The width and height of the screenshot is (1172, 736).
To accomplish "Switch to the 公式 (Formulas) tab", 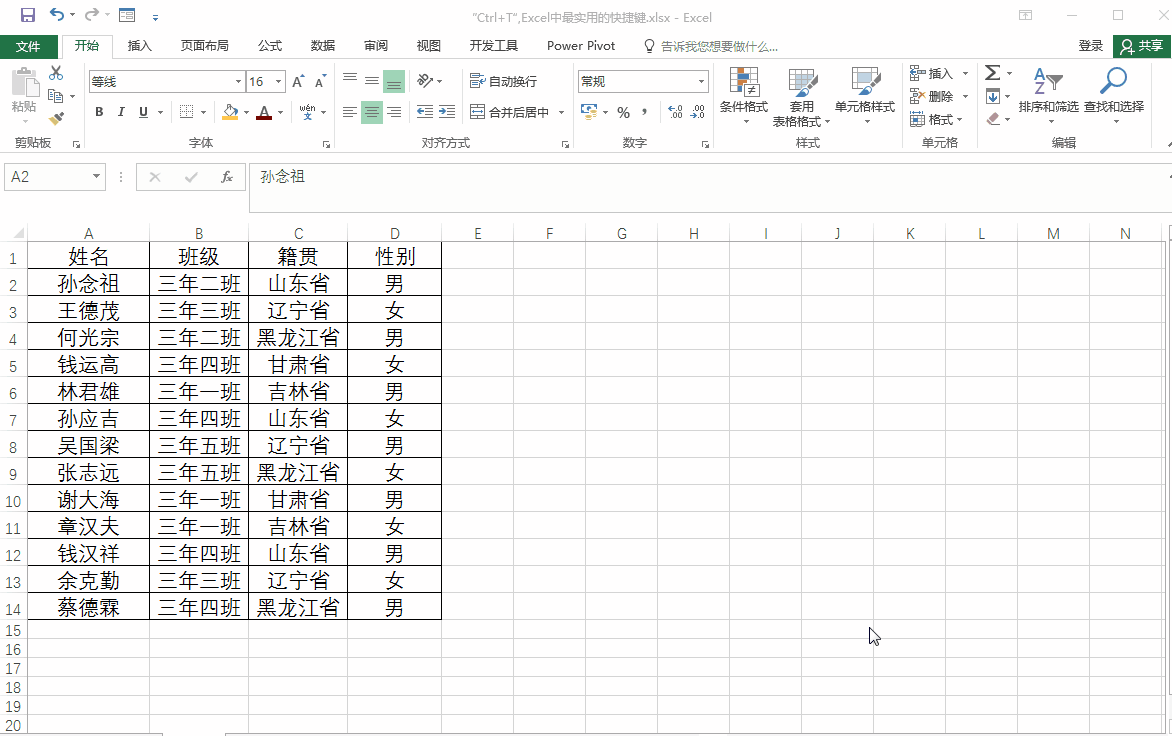I will pyautogui.click(x=270, y=46).
